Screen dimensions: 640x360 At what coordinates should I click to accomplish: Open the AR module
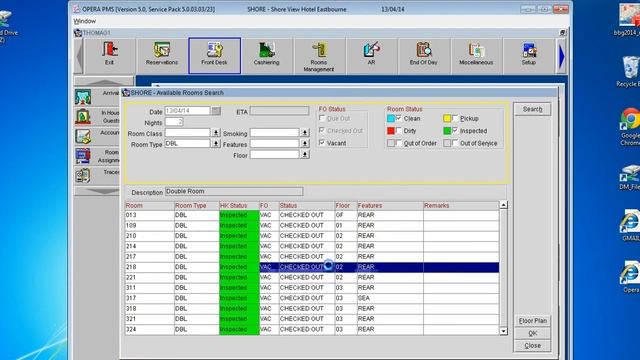[371, 56]
